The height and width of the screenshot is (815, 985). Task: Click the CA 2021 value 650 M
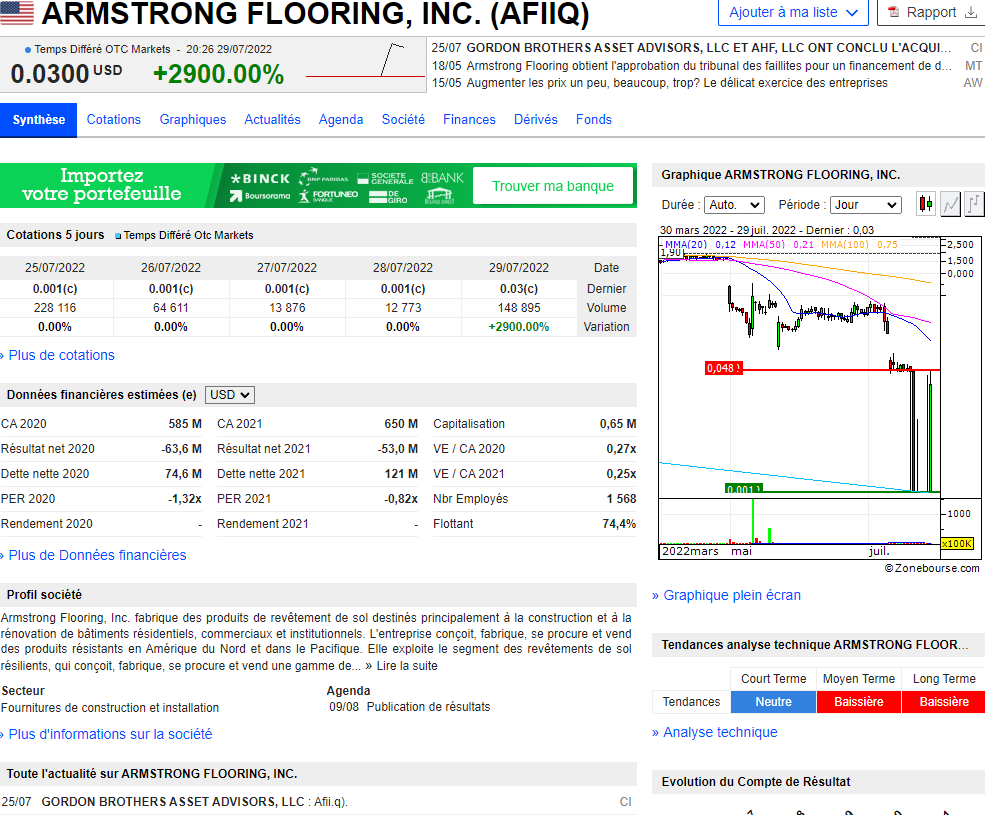401,424
